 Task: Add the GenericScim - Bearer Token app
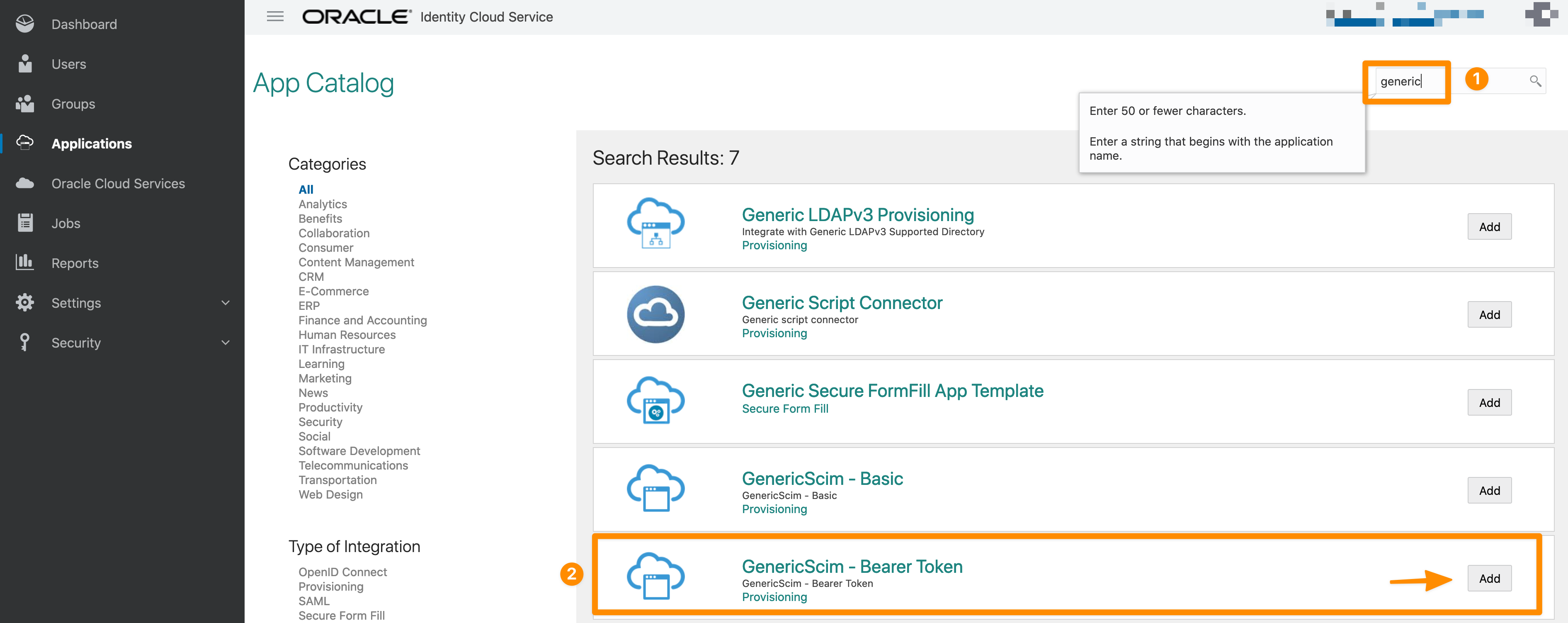[x=1489, y=578]
